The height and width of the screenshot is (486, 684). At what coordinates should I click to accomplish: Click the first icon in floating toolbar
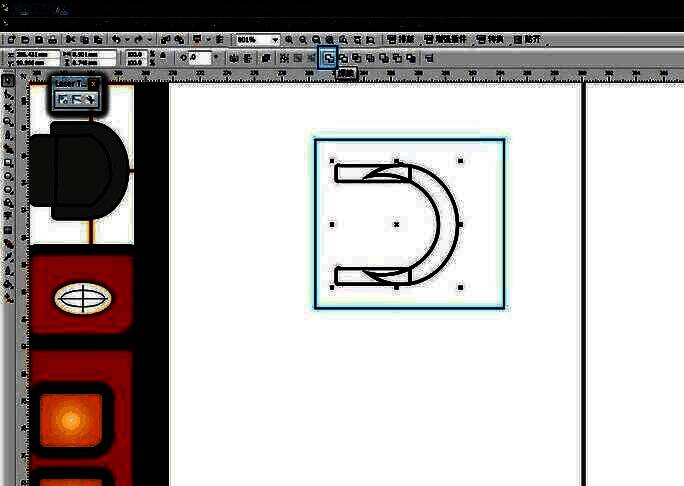[x=62, y=99]
